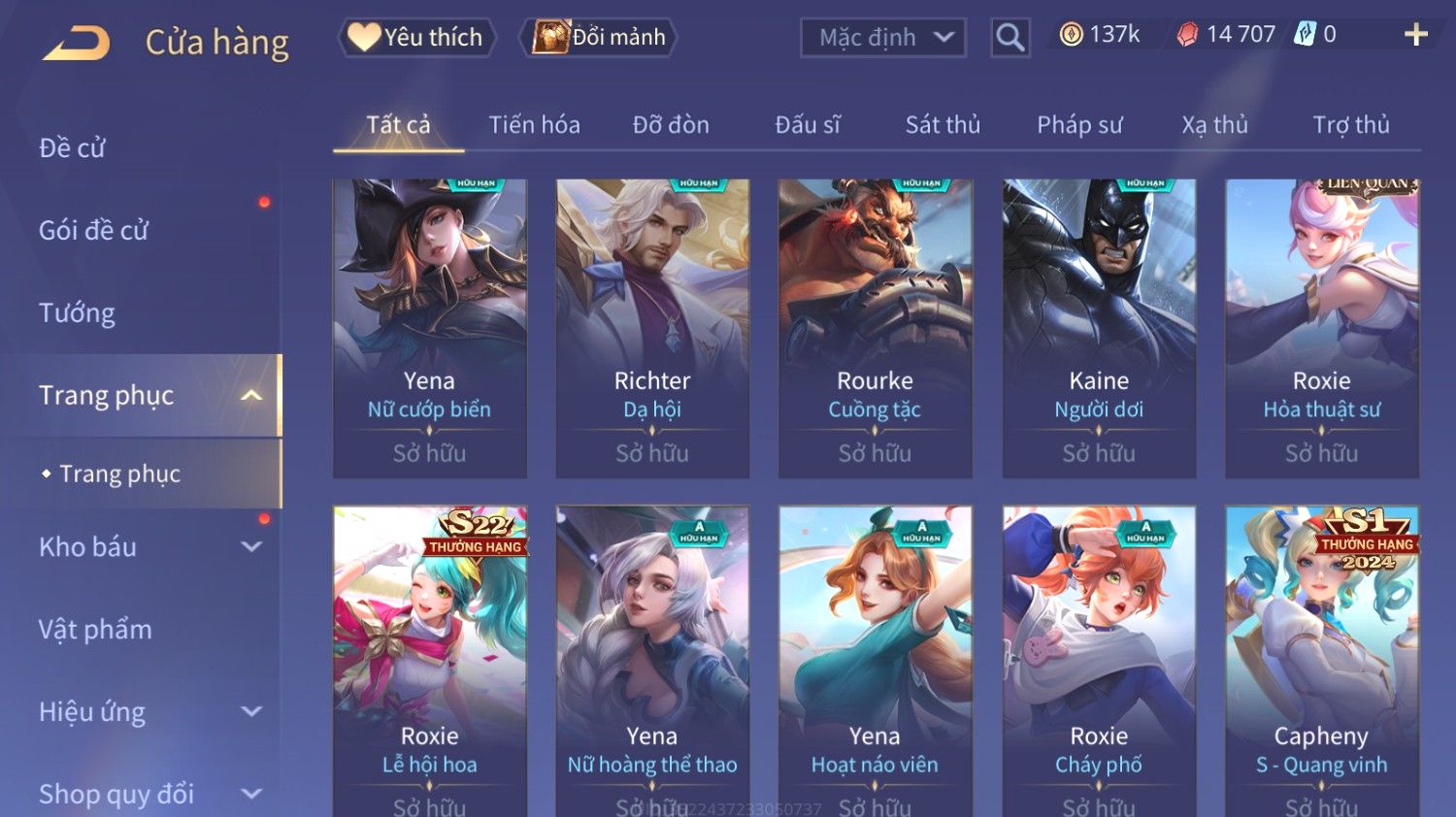Open Gói đề cử in sidebar
The width and height of the screenshot is (1456, 817).
(x=93, y=231)
